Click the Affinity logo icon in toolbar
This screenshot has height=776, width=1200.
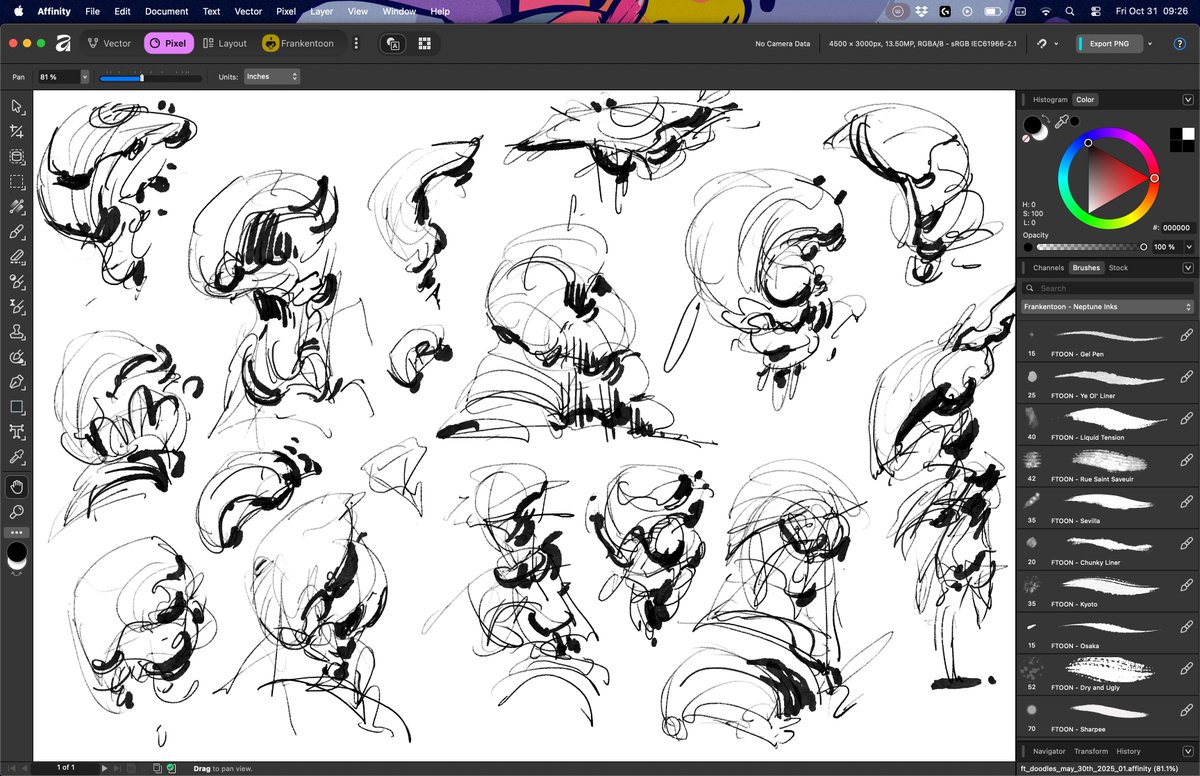coord(63,43)
